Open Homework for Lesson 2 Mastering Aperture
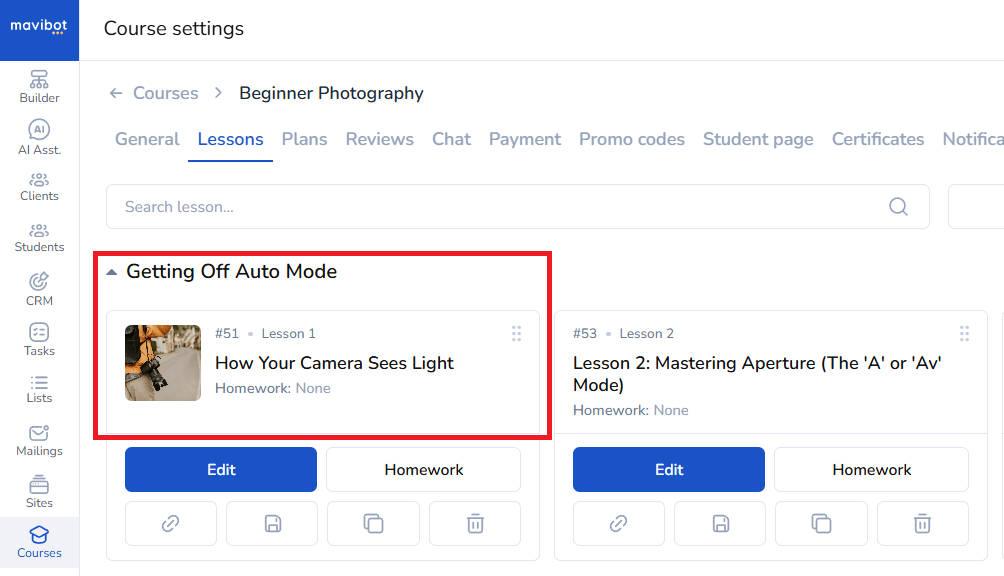 [871, 469]
